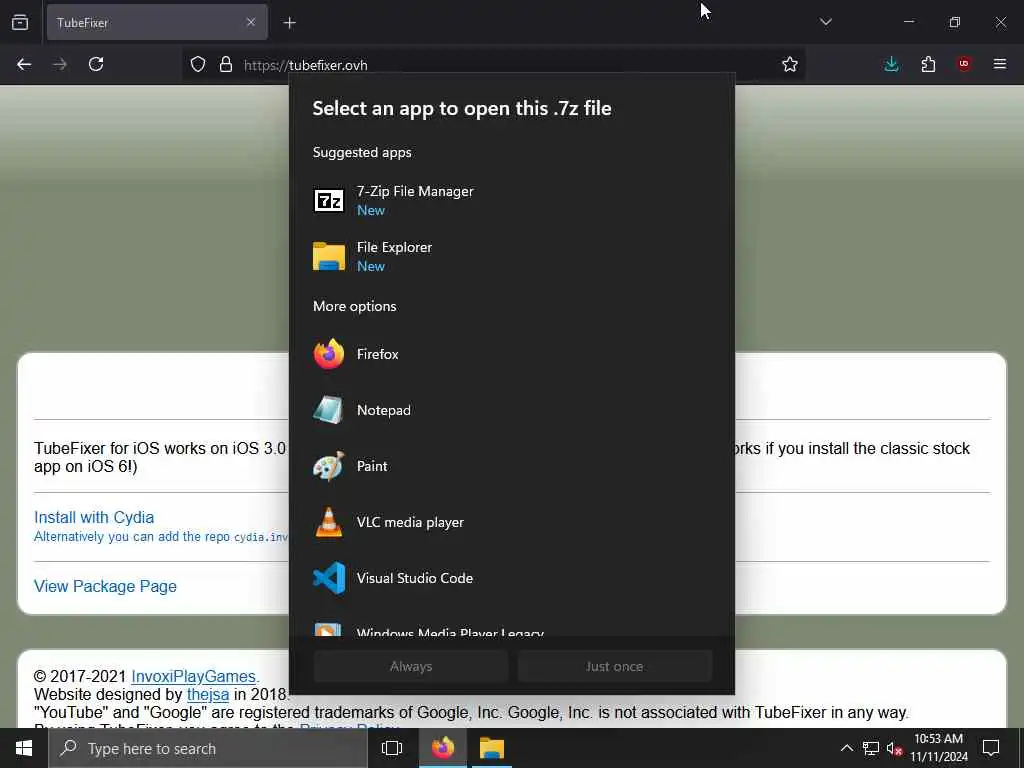Open the thejsa designer link
Viewport: 1024px width, 768px height.
coord(208,694)
